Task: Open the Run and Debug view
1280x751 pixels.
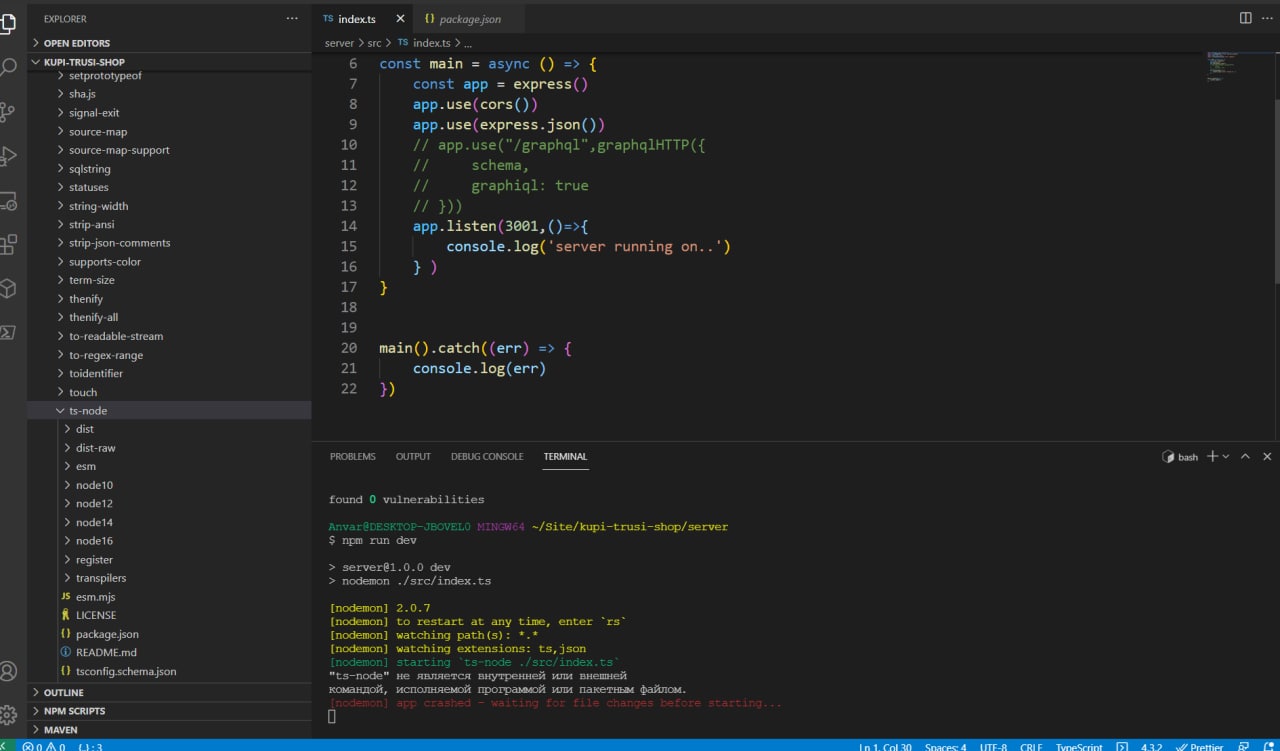Action: (x=9, y=155)
